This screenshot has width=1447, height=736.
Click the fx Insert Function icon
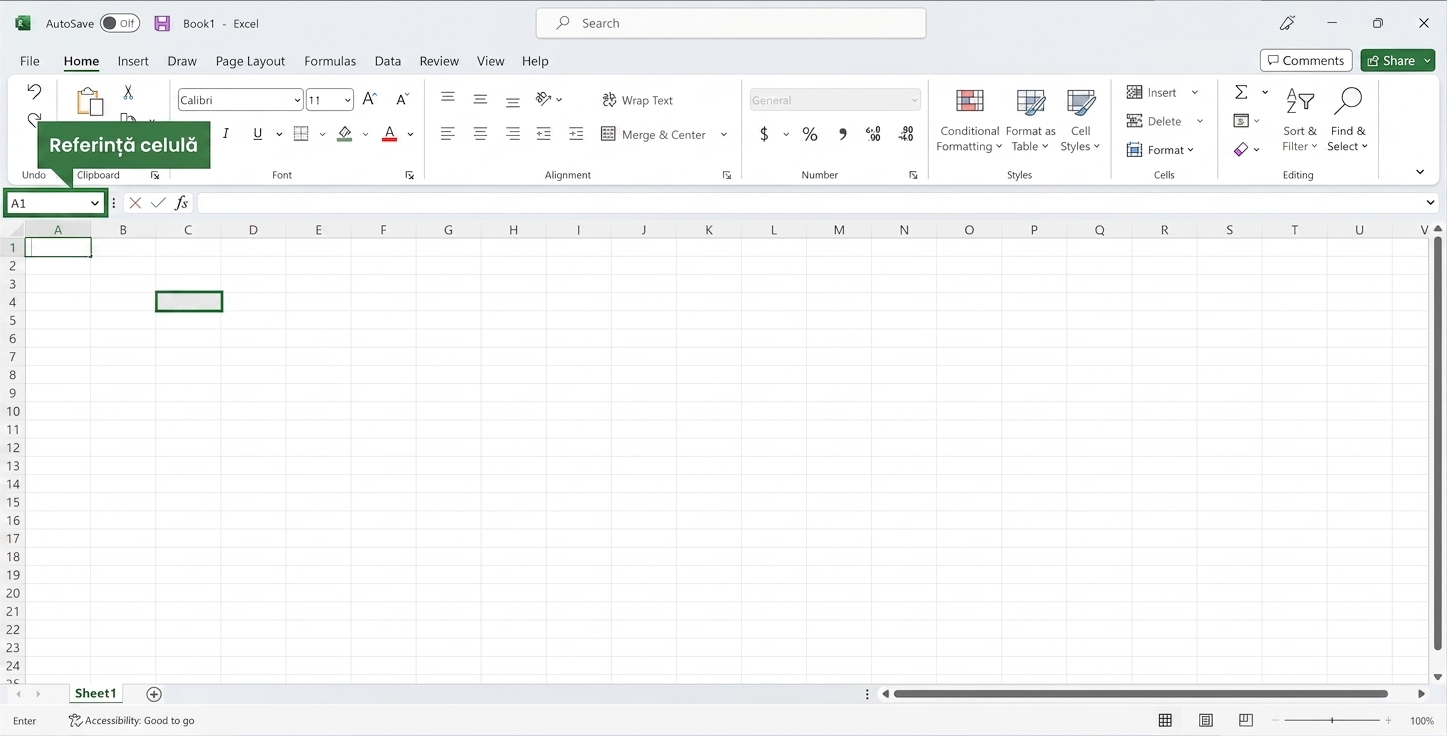point(181,203)
